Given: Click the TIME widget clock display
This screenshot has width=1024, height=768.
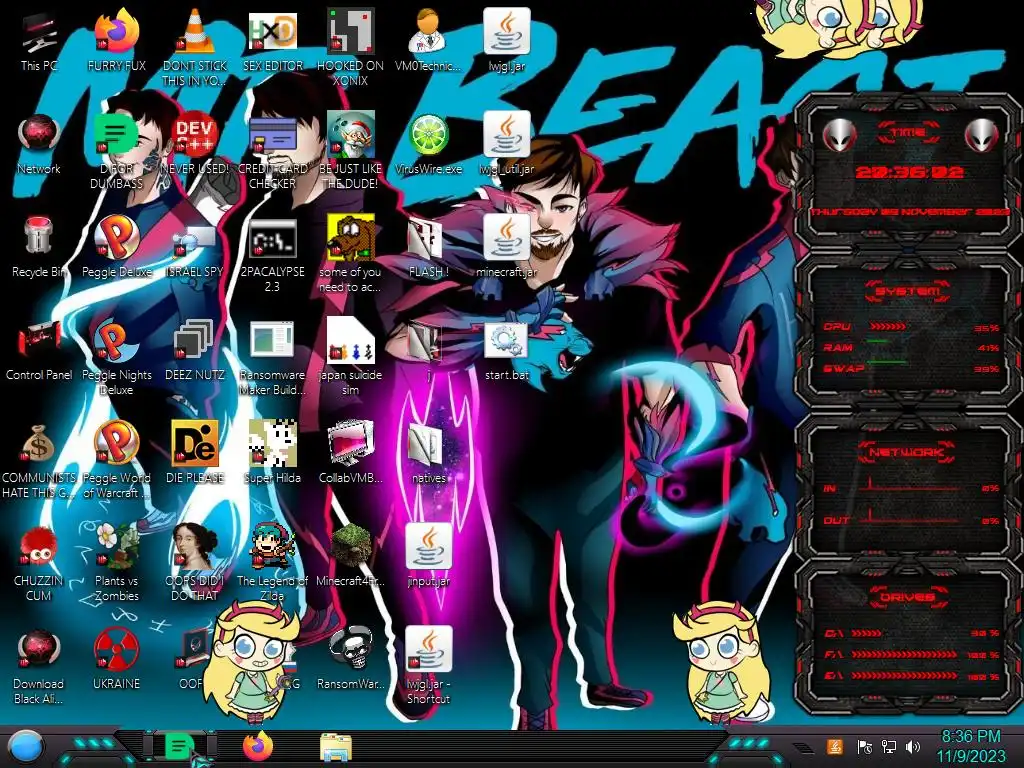Looking at the screenshot, I should (x=908, y=172).
